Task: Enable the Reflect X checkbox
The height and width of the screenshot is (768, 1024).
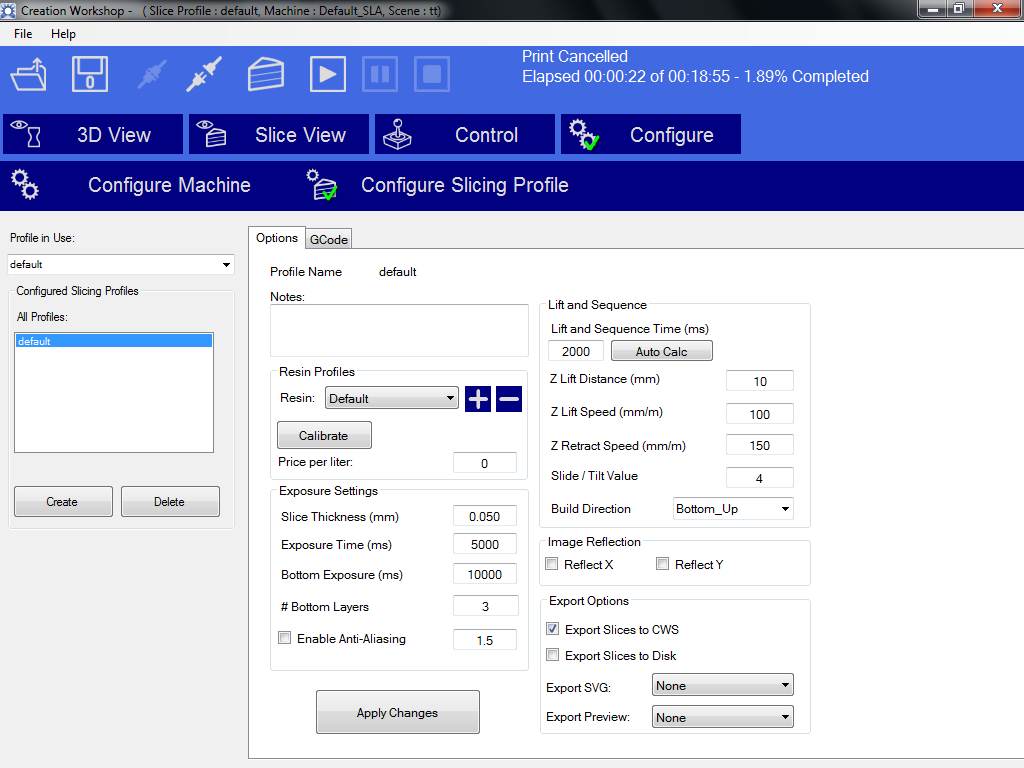Action: tap(552, 565)
